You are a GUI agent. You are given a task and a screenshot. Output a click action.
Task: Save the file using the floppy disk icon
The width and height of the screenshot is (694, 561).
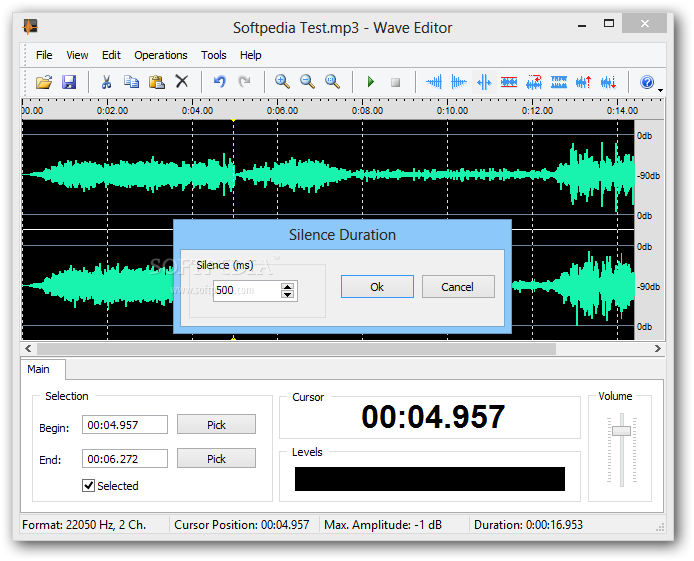(69, 82)
